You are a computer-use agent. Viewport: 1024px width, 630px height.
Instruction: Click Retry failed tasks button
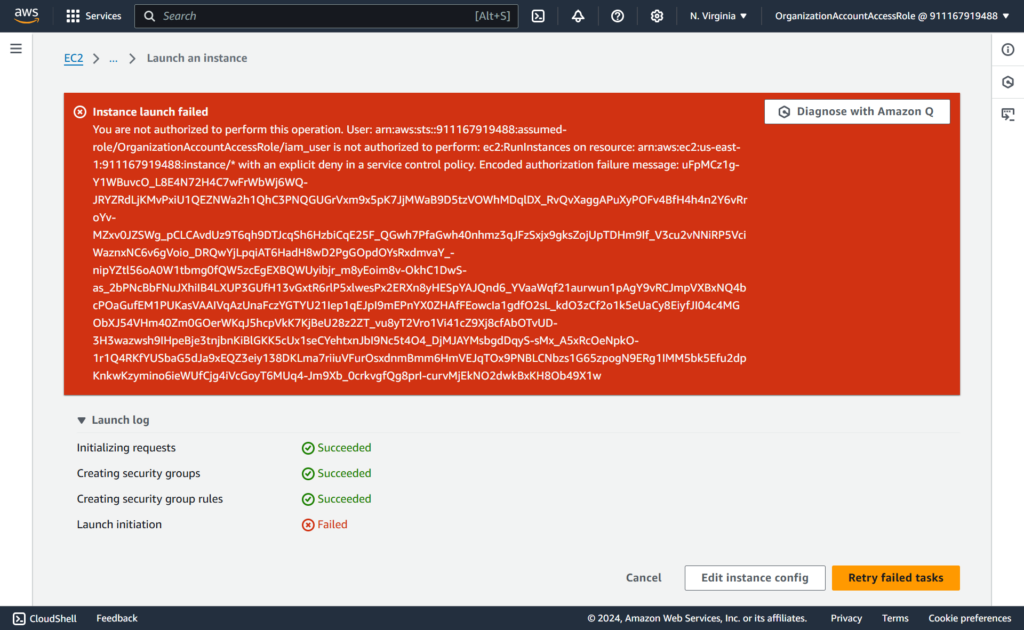[x=895, y=578]
